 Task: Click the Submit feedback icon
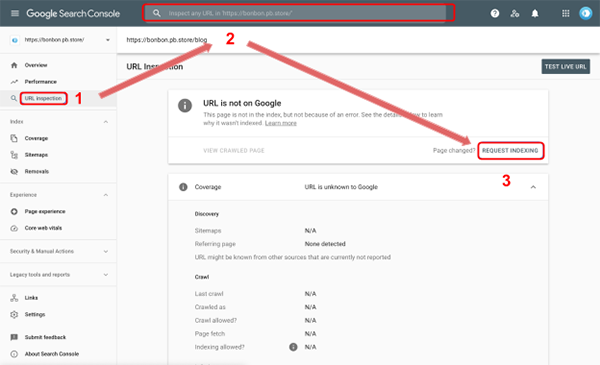pos(14,337)
